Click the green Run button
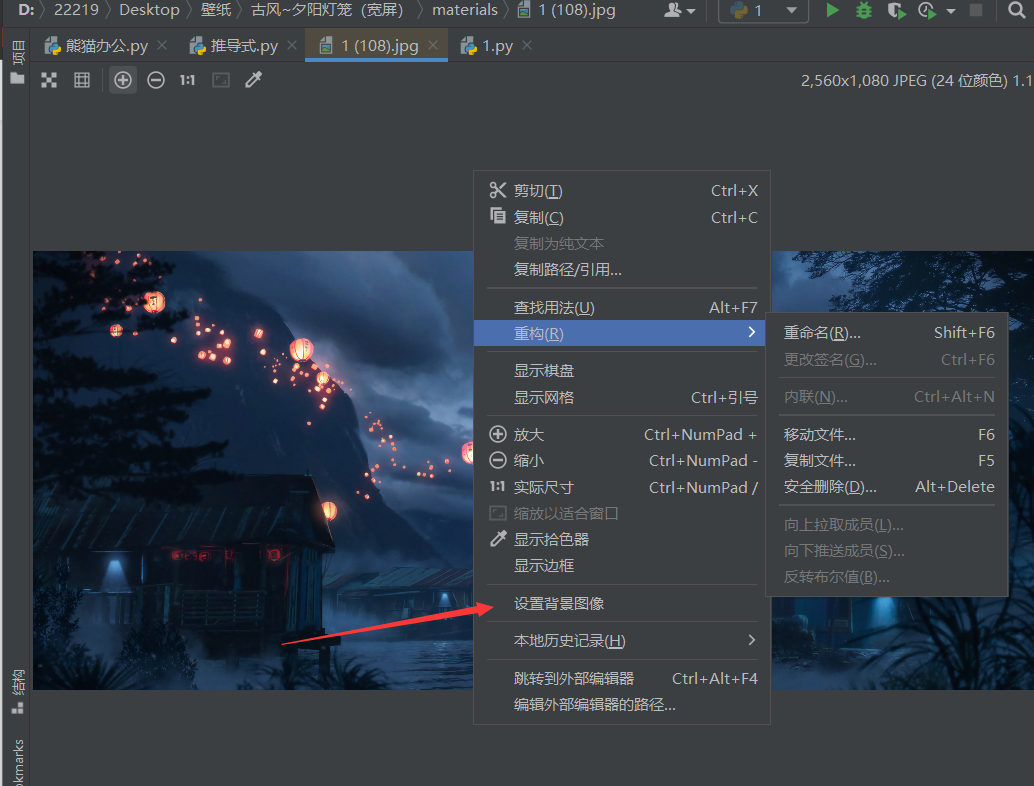 point(832,10)
